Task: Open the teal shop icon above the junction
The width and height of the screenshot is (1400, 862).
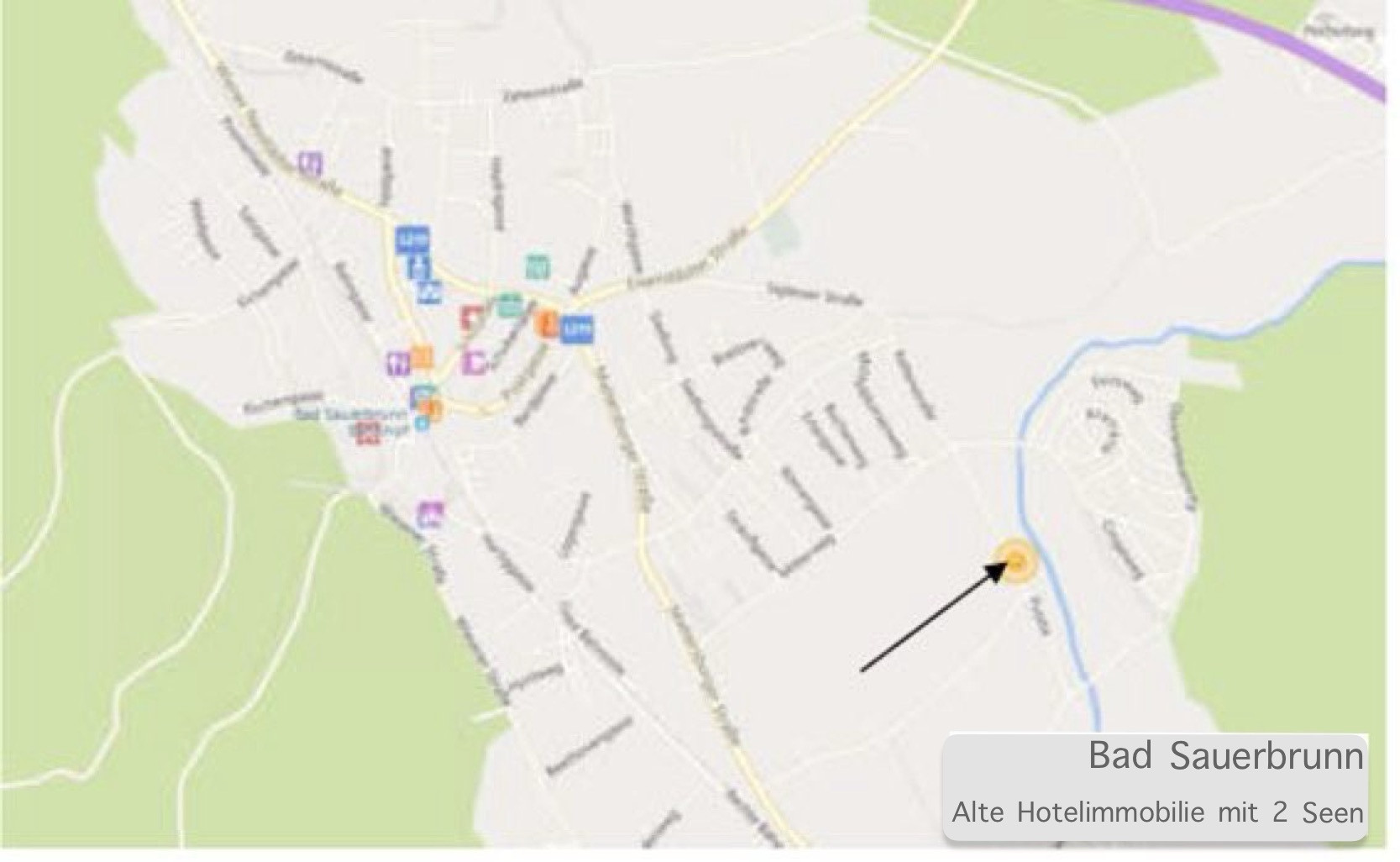Action: point(537,267)
